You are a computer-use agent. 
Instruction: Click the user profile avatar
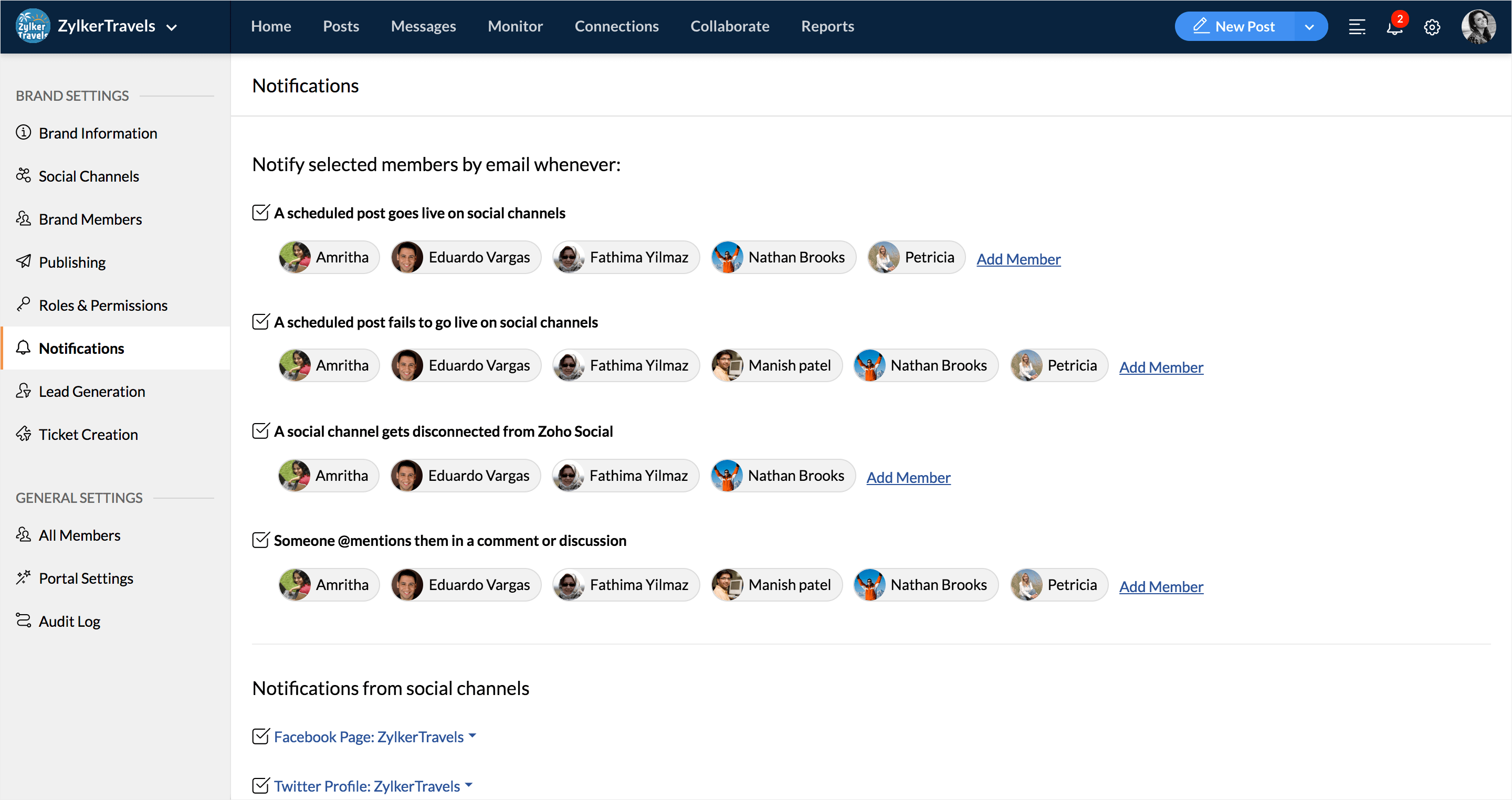point(1477,27)
